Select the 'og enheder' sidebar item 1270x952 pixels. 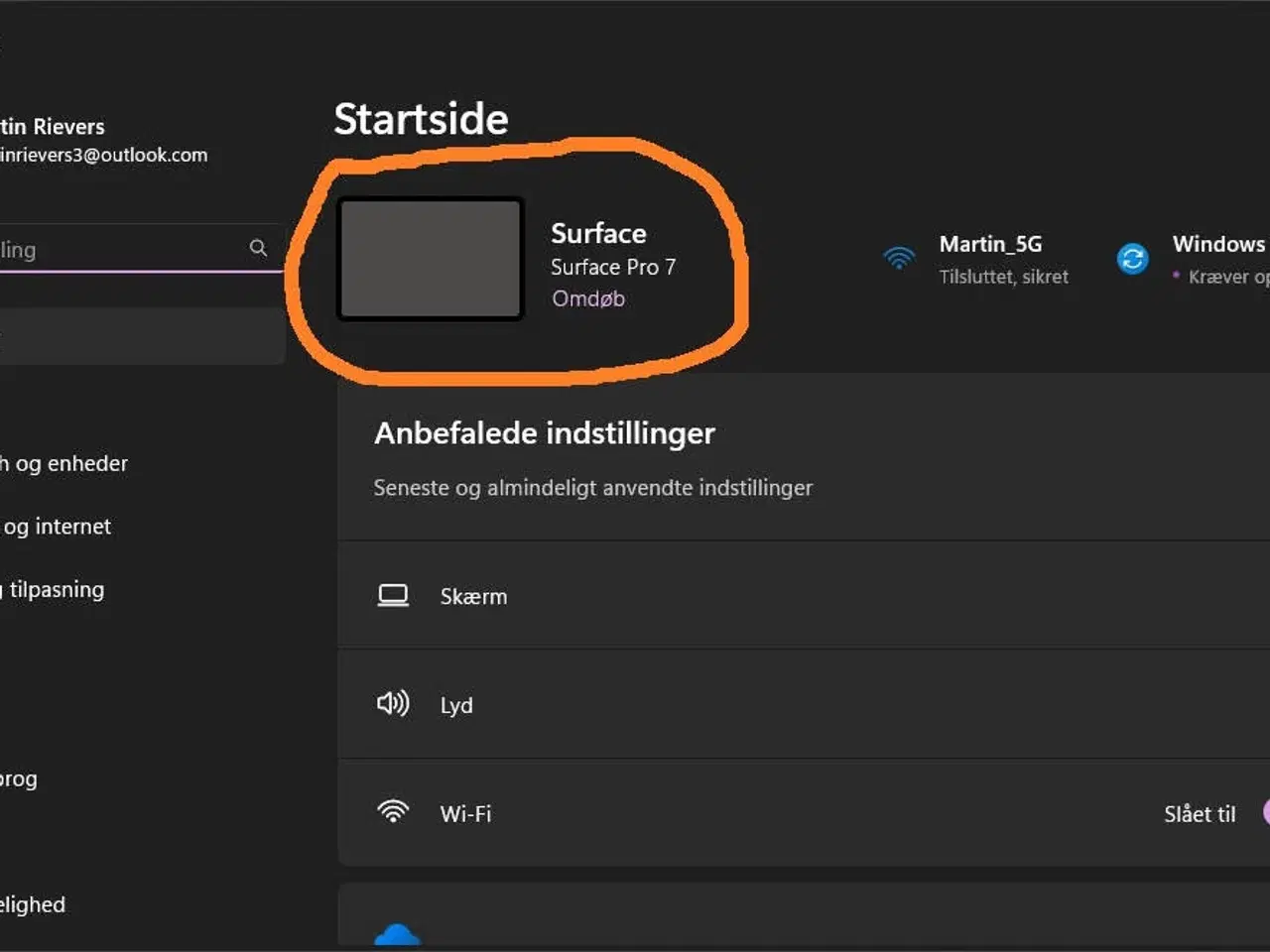click(64, 463)
